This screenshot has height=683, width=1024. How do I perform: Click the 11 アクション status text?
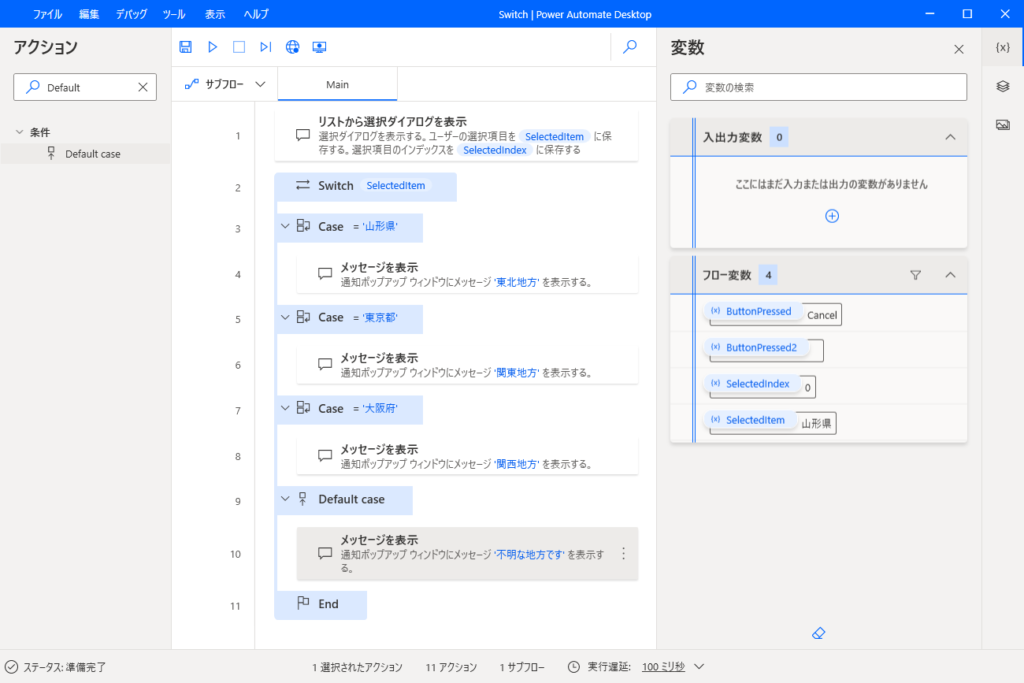[451, 667]
